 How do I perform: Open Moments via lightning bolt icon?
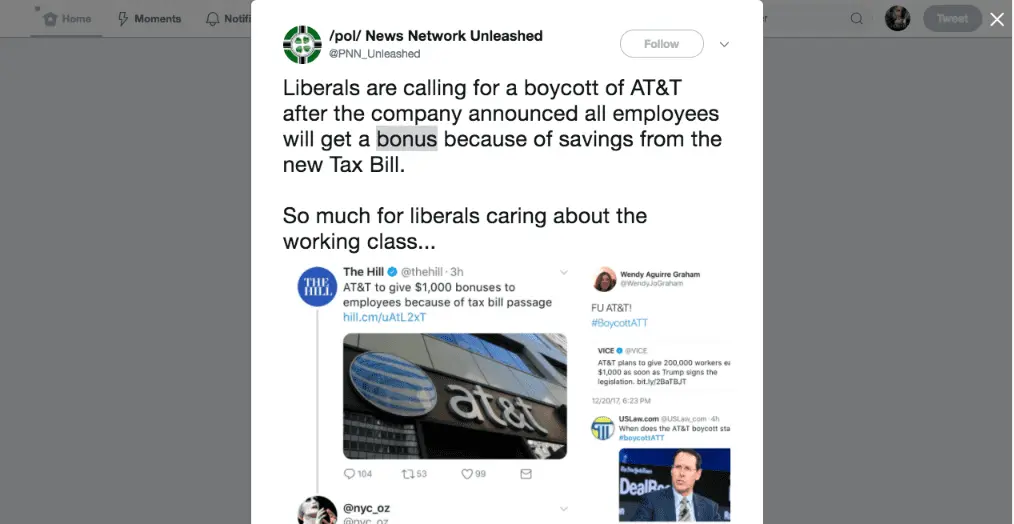[x=123, y=19]
